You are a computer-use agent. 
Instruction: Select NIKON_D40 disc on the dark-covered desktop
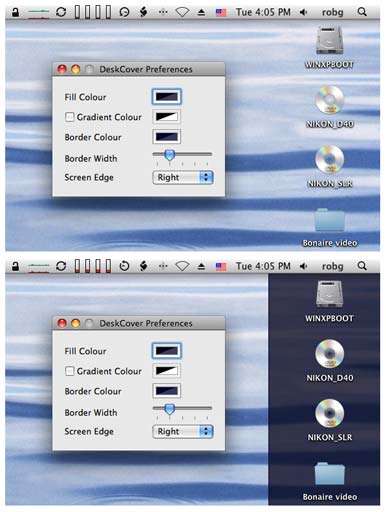tap(329, 354)
